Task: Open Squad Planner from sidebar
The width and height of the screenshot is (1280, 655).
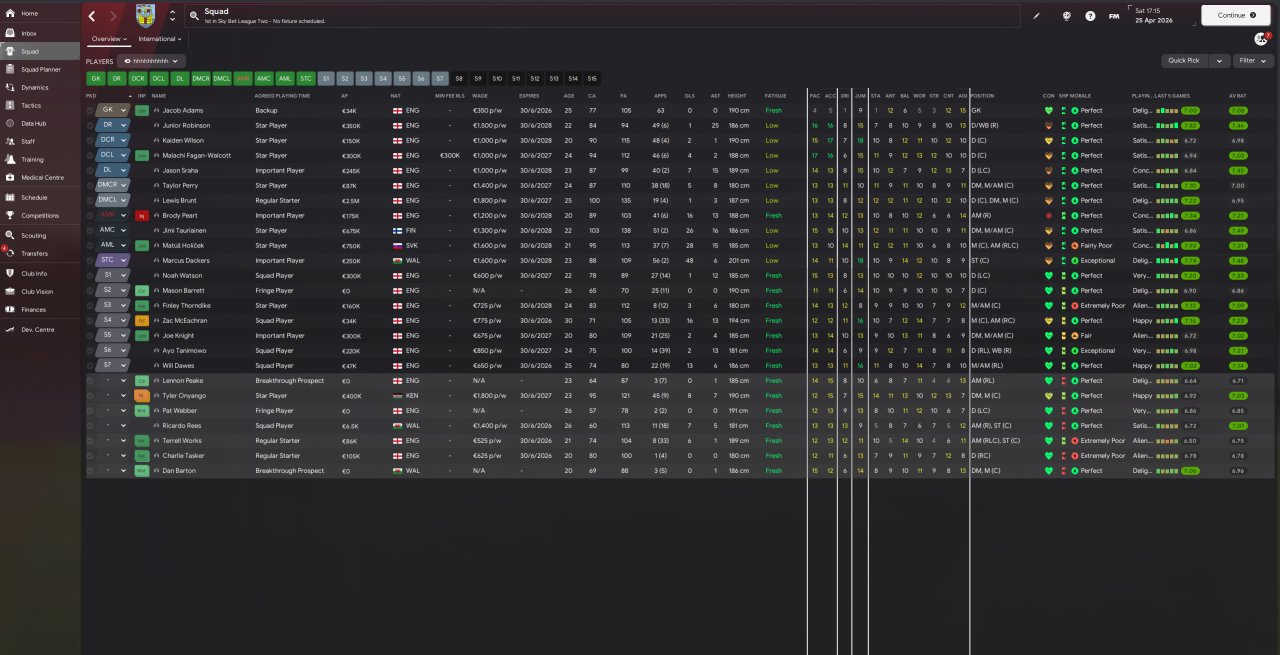Action: pyautogui.click(x=40, y=69)
